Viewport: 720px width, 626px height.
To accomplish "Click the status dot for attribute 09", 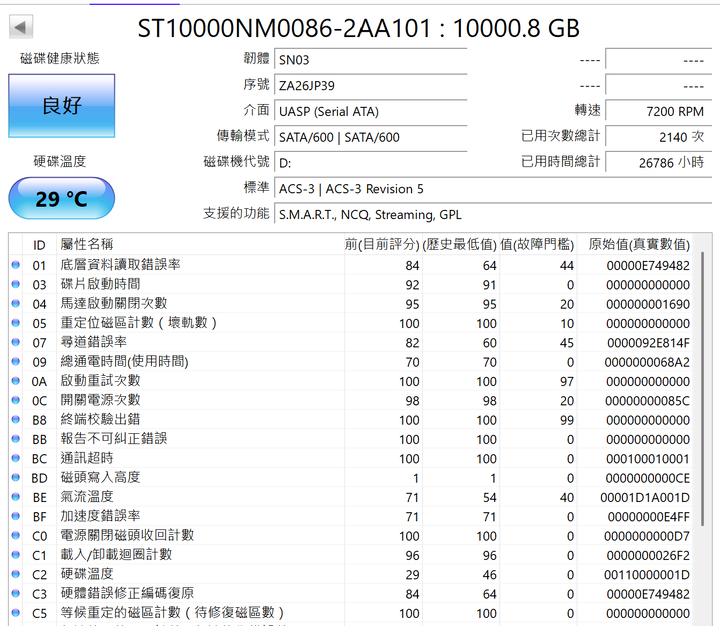I will [x=16, y=361].
